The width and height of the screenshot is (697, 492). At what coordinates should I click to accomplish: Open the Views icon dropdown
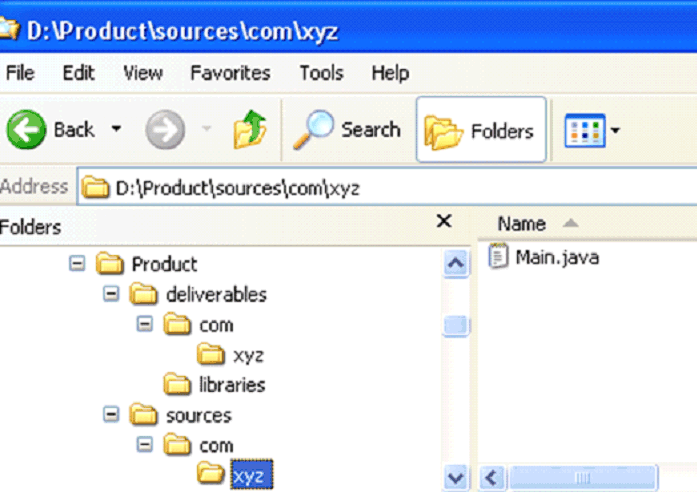pos(593,130)
